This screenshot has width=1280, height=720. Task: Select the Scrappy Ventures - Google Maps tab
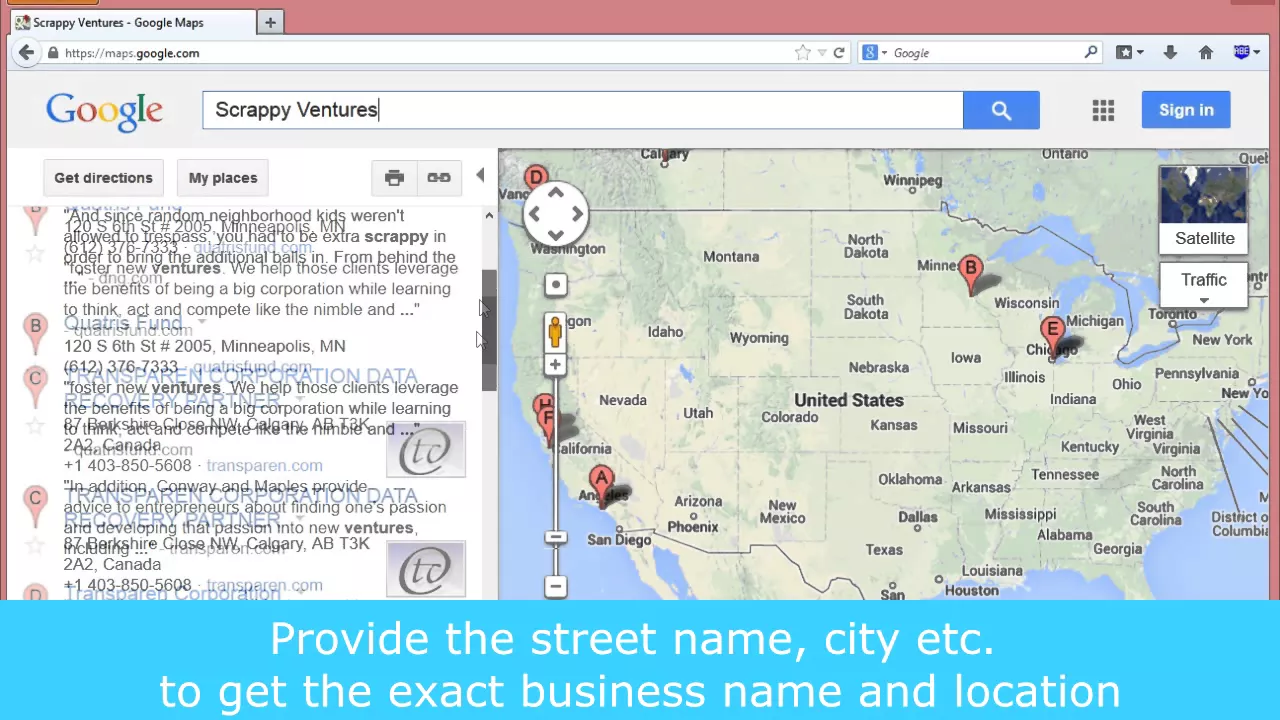pos(130,22)
